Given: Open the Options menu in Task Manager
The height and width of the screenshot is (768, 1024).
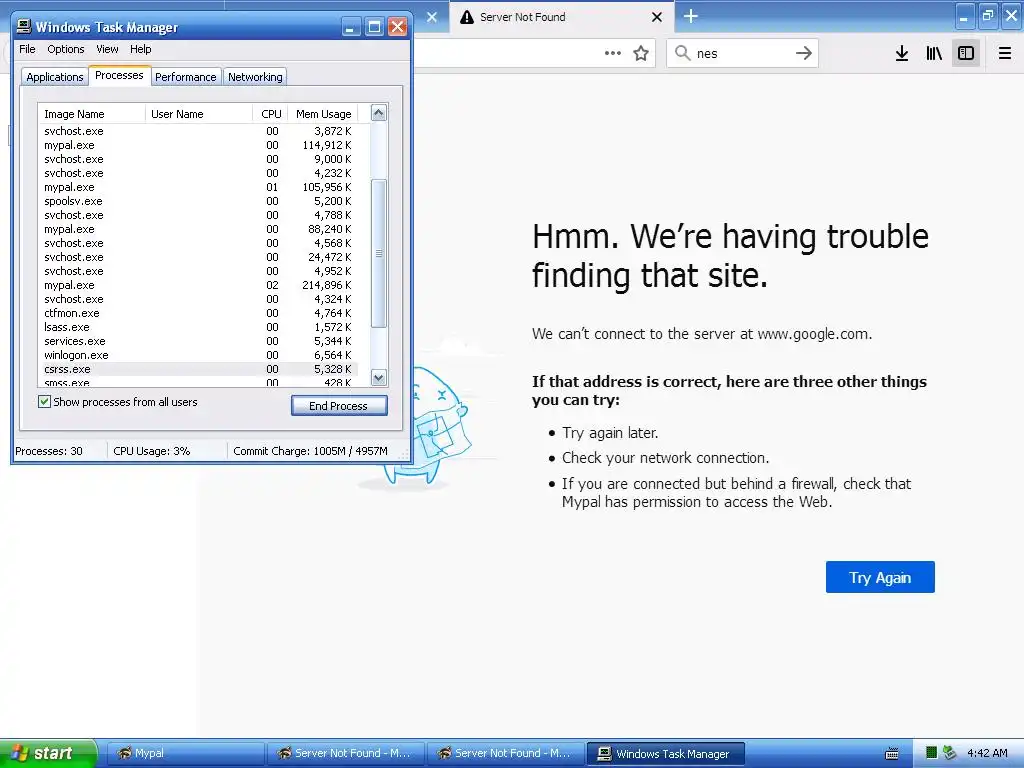Looking at the screenshot, I should pyautogui.click(x=65, y=49).
